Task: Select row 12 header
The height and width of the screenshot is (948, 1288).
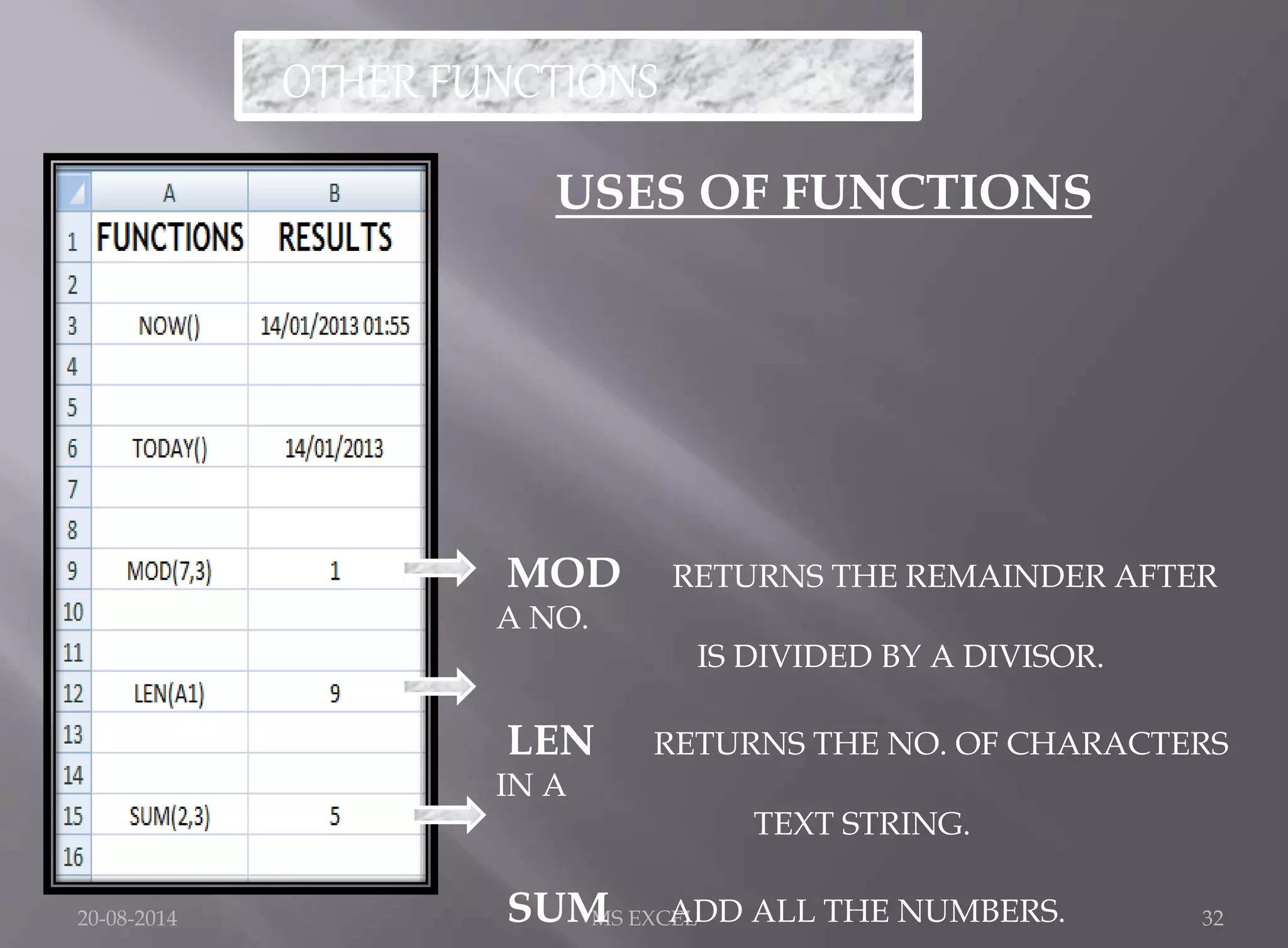Action: tap(74, 692)
